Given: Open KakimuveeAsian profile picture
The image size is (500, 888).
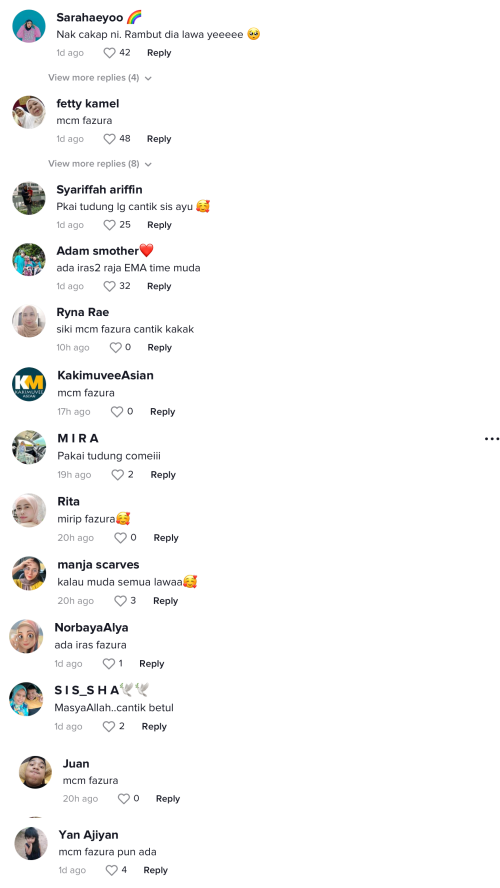Looking at the screenshot, I should click(x=29, y=384).
